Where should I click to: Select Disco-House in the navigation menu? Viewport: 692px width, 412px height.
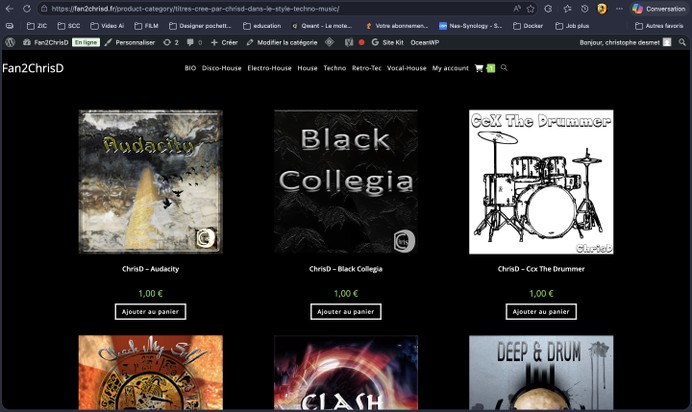222,68
